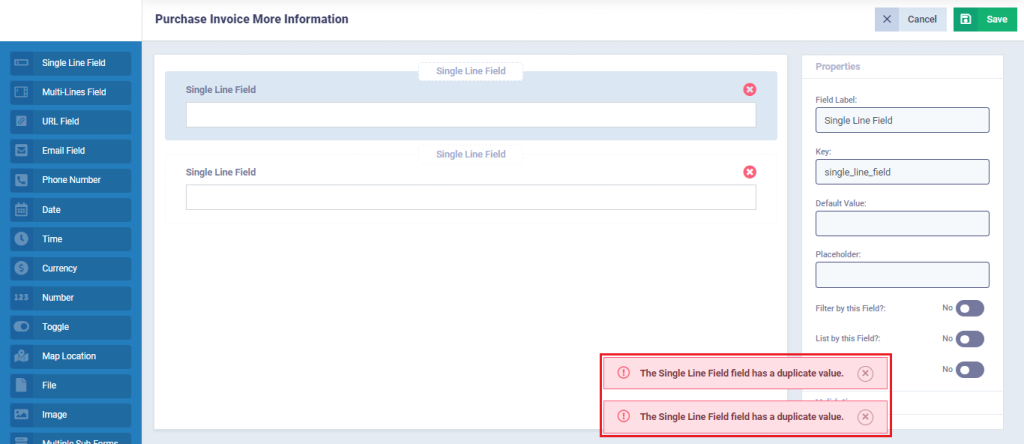Click lower duplicate value error message text
1024x444 pixels.
[x=741, y=417]
